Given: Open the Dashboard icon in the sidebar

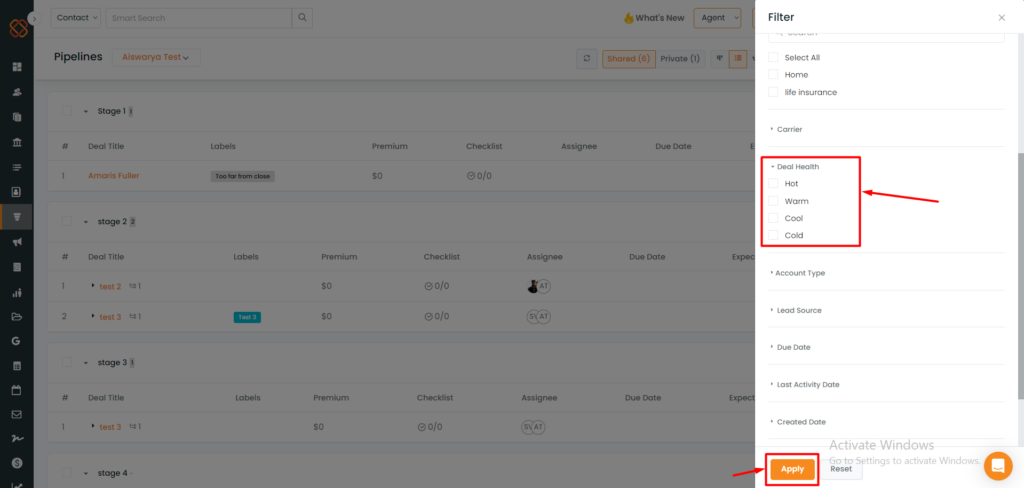Looking at the screenshot, I should [17, 67].
